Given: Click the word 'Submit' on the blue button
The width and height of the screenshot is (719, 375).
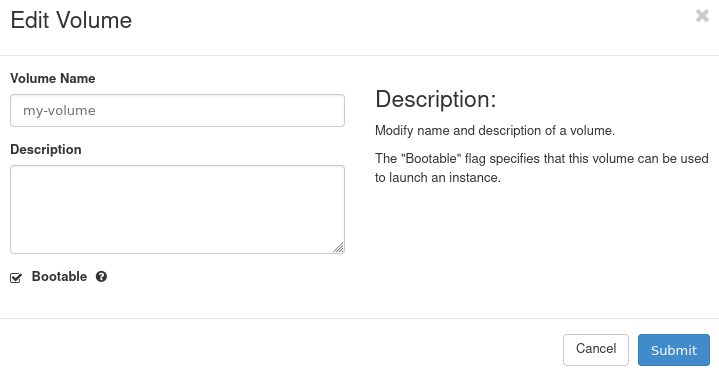Looking at the screenshot, I should click(674, 350).
